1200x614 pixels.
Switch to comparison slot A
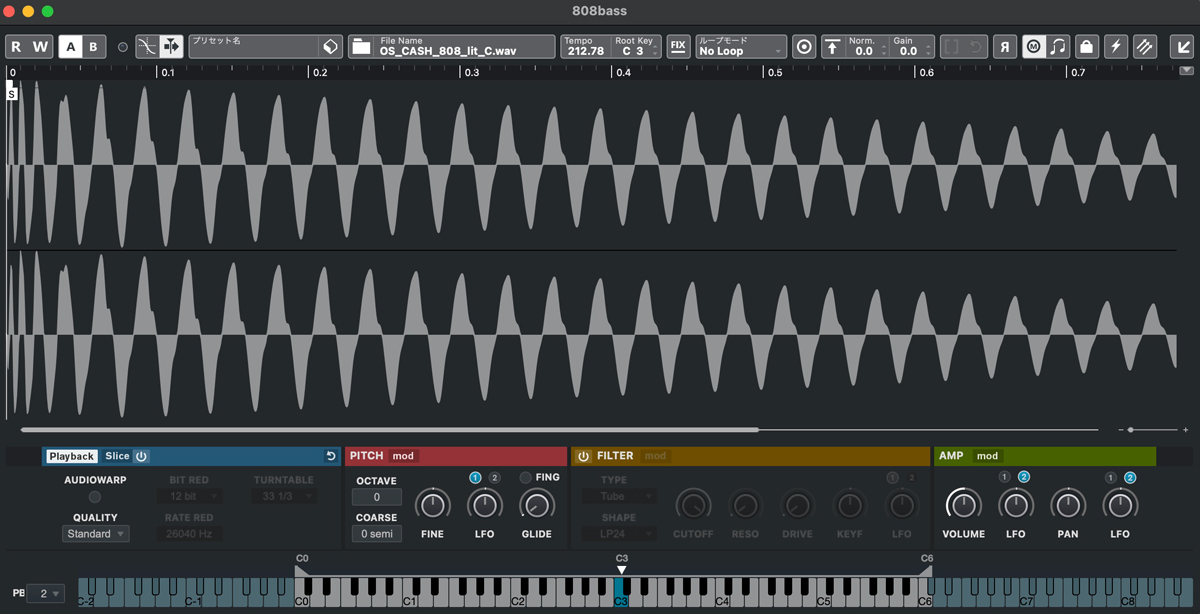[x=70, y=47]
